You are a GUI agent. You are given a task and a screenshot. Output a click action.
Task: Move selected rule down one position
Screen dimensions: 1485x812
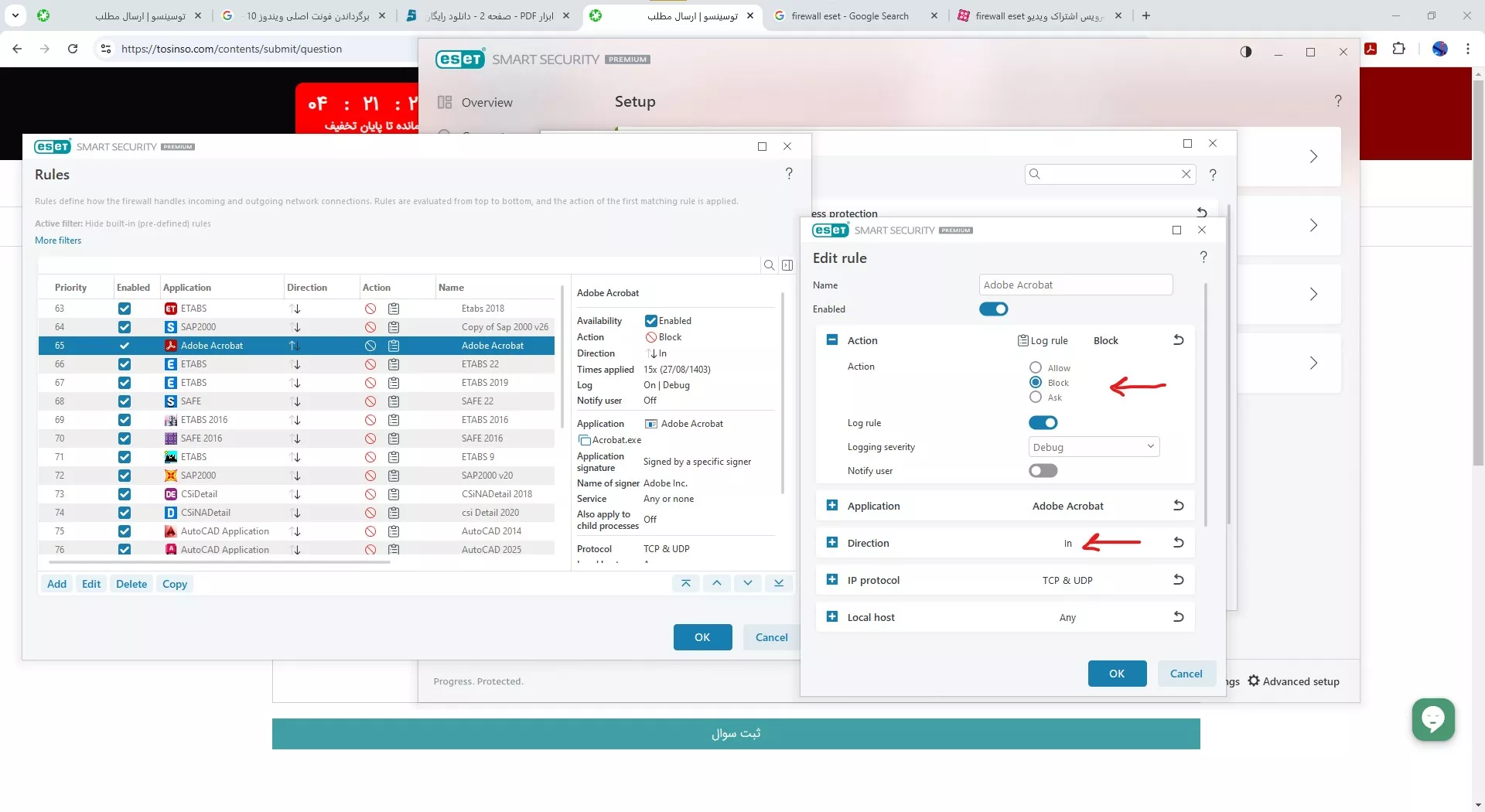coord(748,583)
